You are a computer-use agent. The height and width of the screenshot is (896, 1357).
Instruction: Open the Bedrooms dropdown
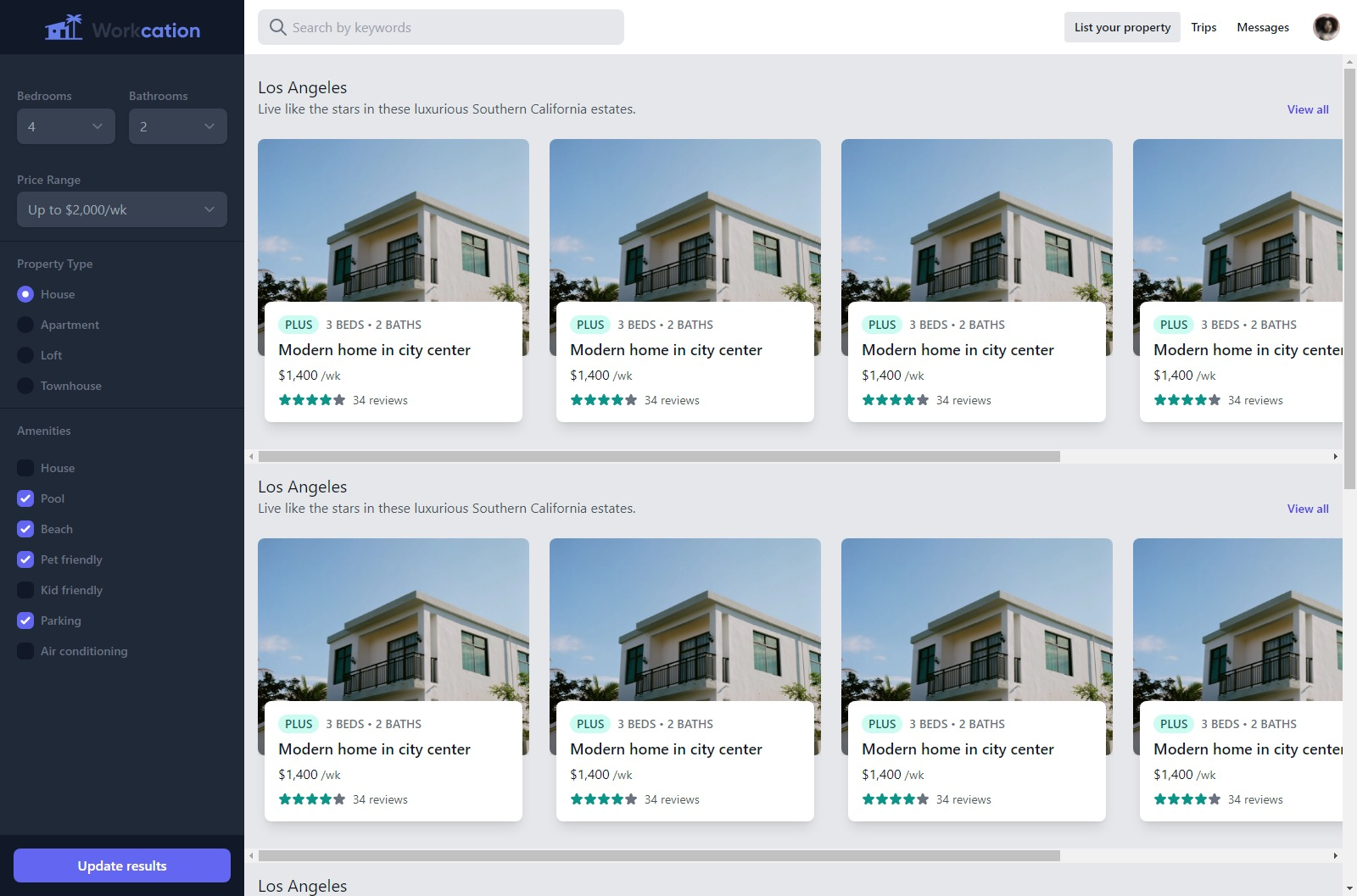[x=66, y=126]
